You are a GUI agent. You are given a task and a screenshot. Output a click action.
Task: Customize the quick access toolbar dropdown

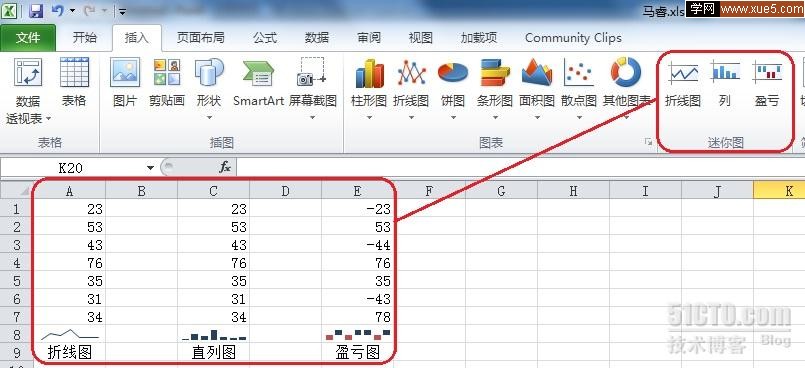tap(122, 11)
